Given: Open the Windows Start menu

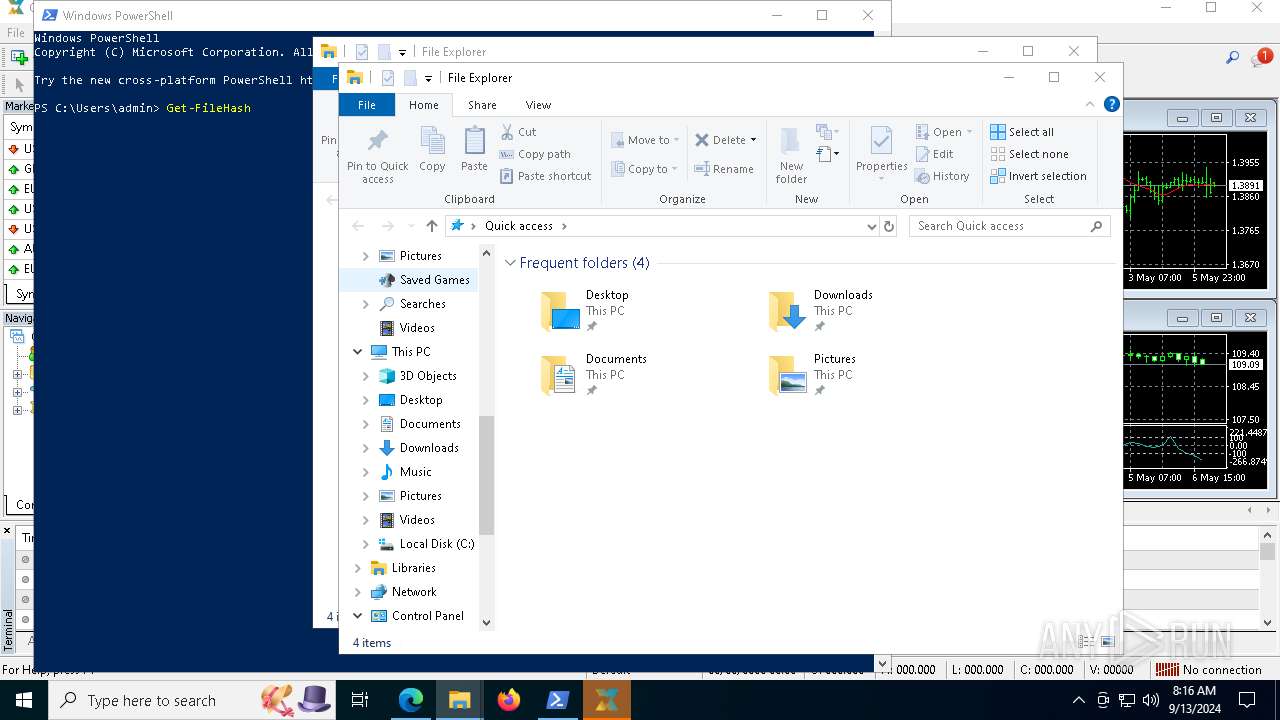Looking at the screenshot, I should [23, 700].
